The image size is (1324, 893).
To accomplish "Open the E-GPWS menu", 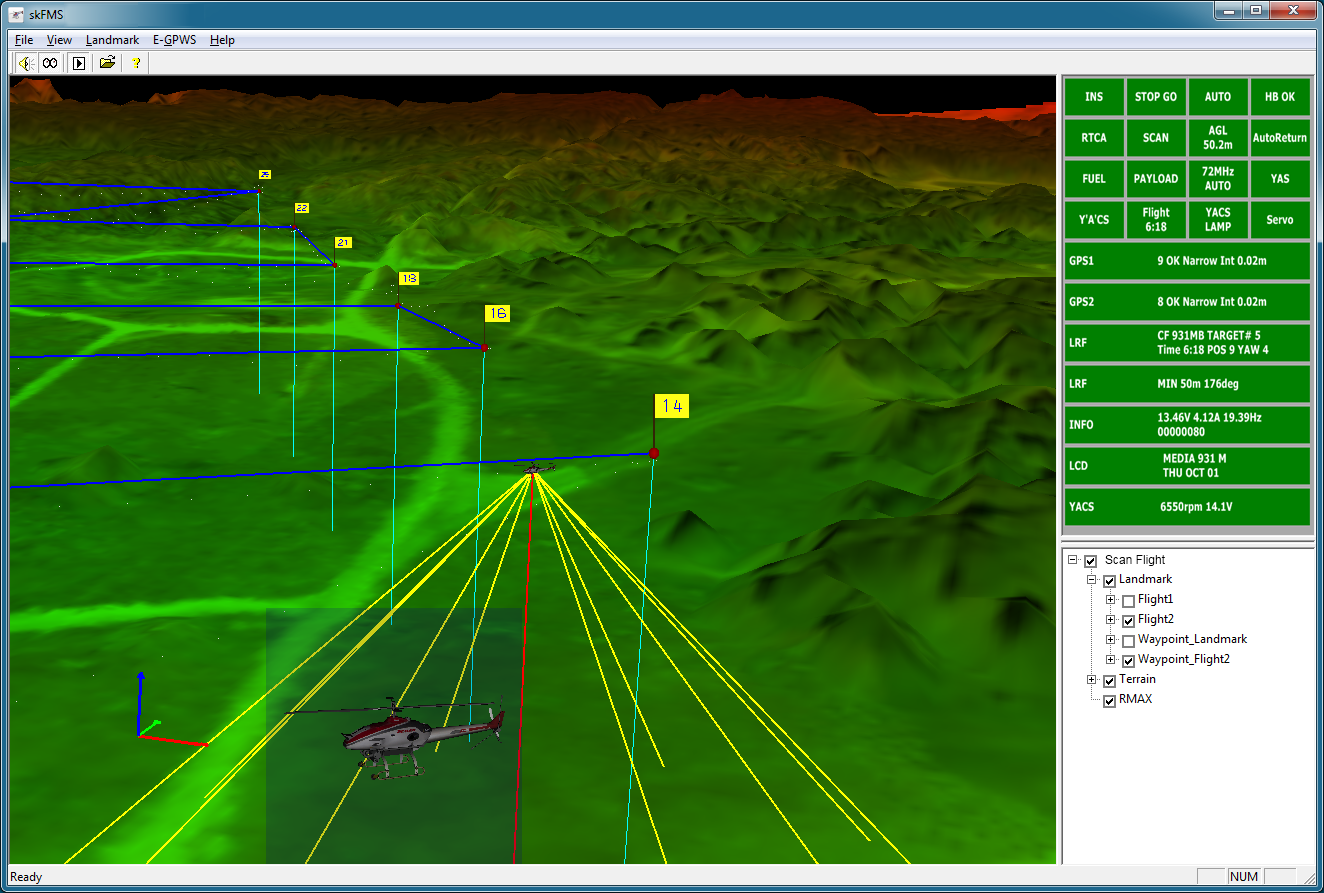I will pyautogui.click(x=174, y=40).
